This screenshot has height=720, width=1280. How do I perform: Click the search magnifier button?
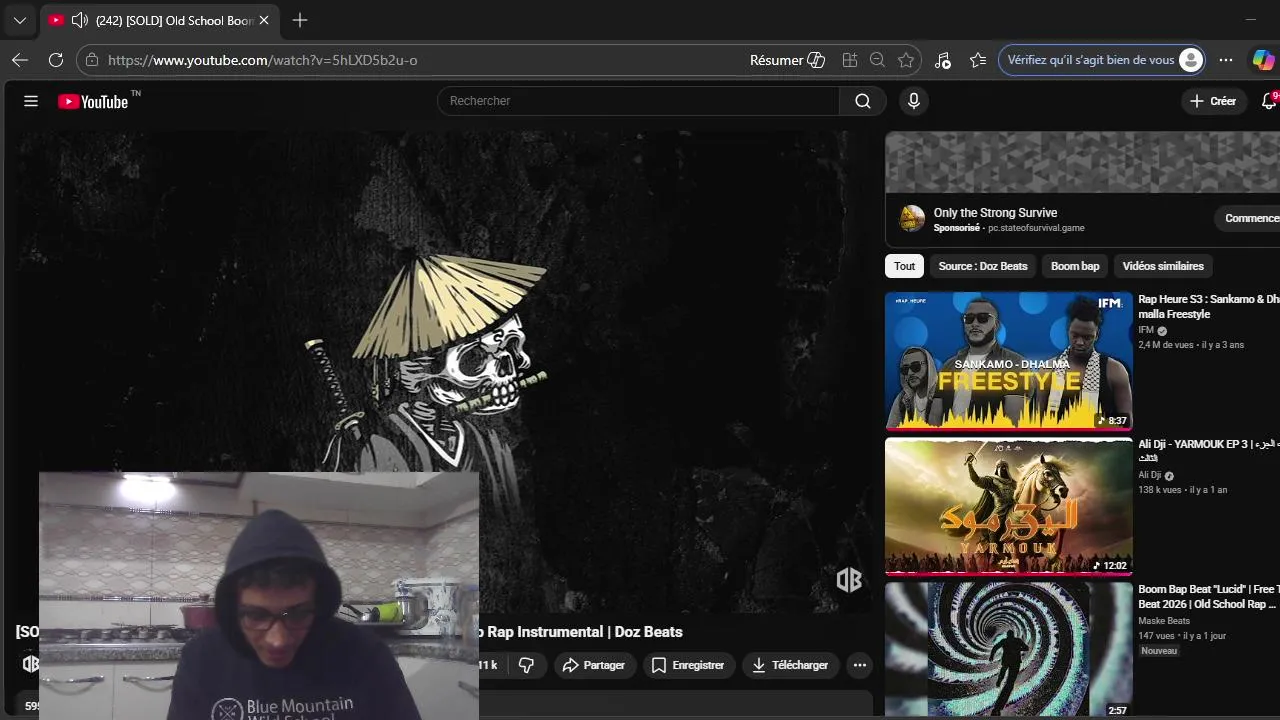[863, 101]
